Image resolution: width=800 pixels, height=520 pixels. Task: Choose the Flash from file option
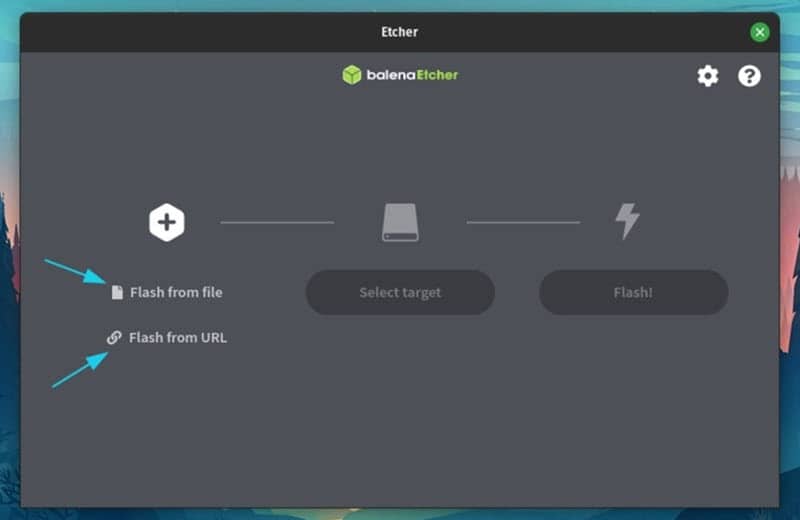(x=176, y=293)
